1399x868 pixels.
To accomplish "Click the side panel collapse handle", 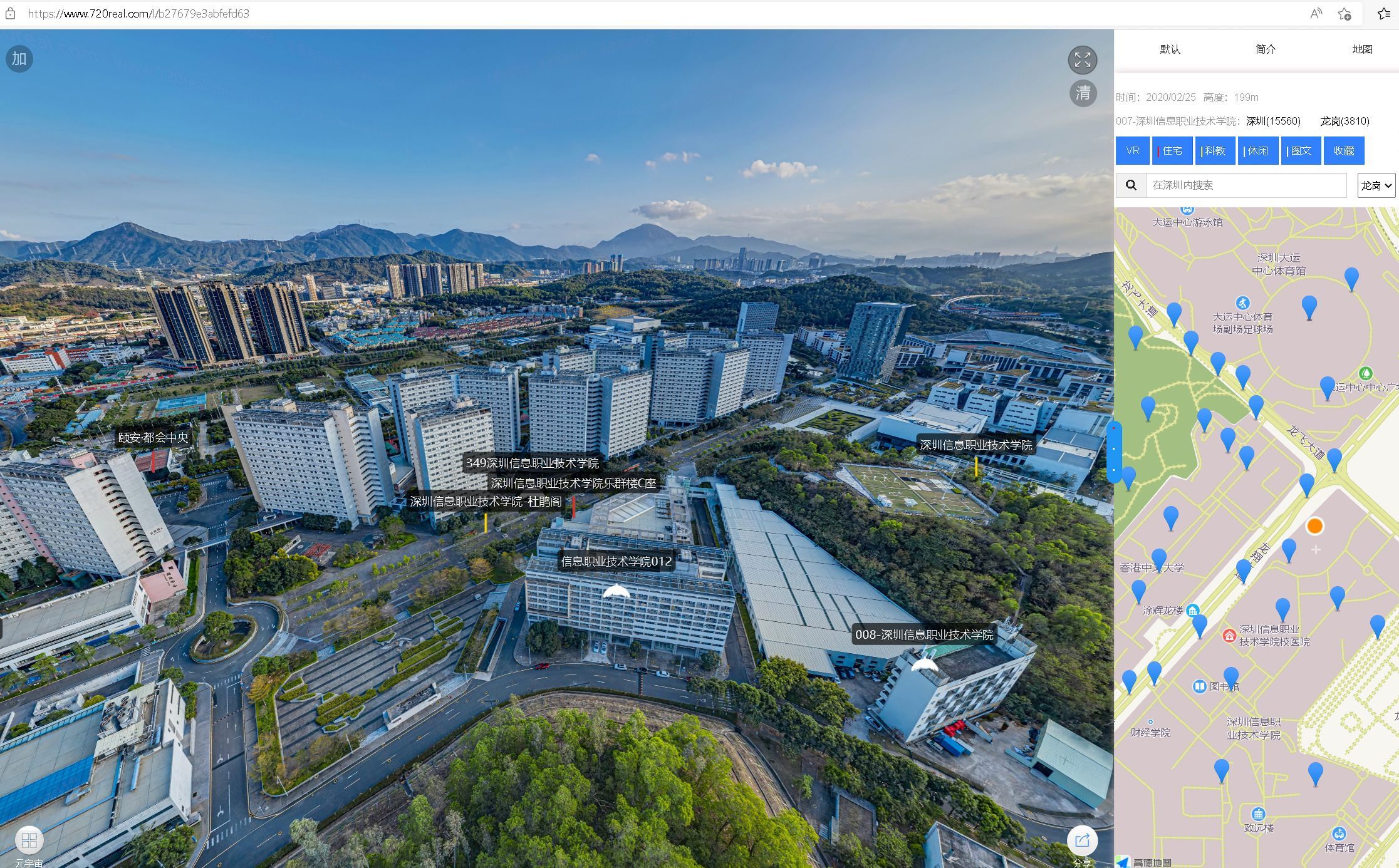I will pyautogui.click(x=1114, y=452).
